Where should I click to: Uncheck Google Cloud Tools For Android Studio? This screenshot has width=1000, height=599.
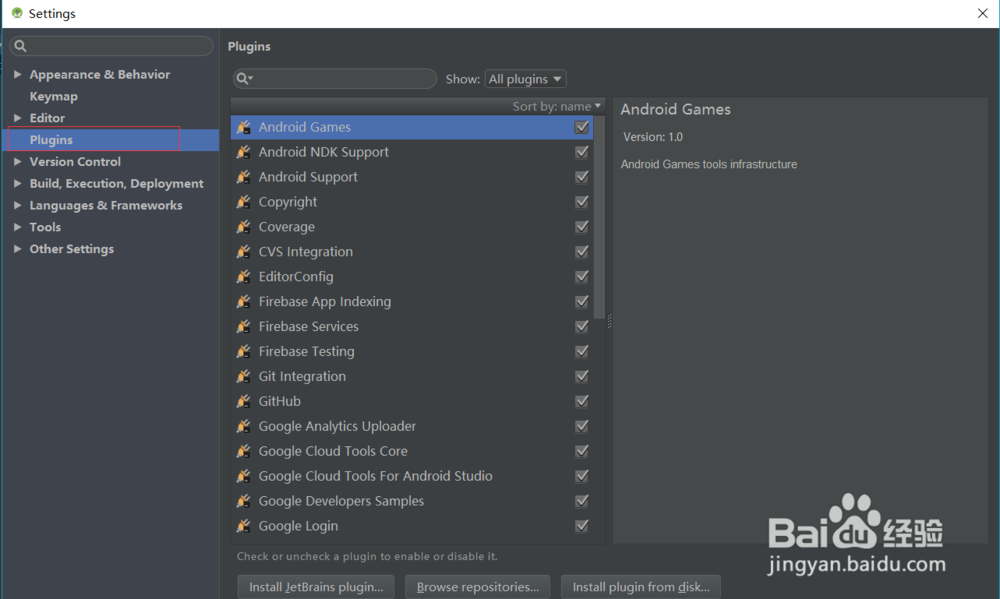[x=582, y=475]
